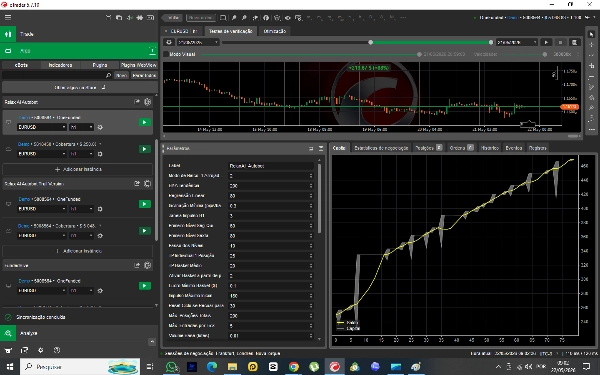Open parameters gear of second EURUSD instance
This screenshot has height=375, width=600.
[x=100, y=154]
